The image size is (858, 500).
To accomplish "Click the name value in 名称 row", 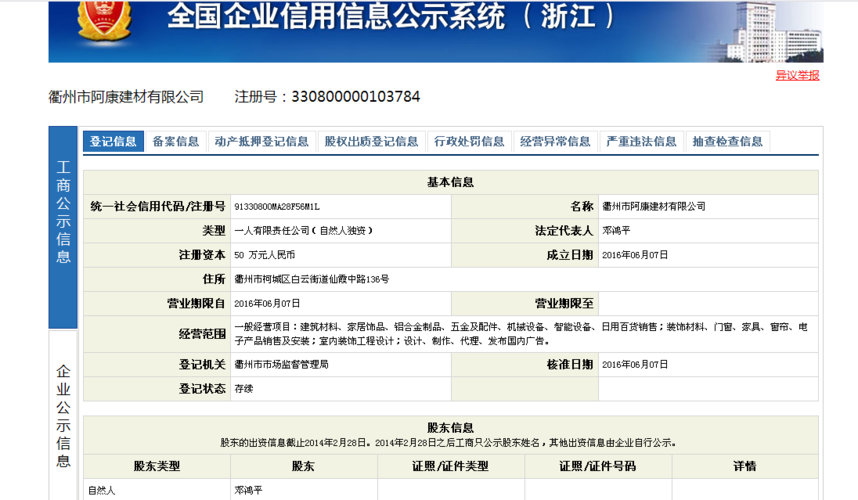I will 653,207.
